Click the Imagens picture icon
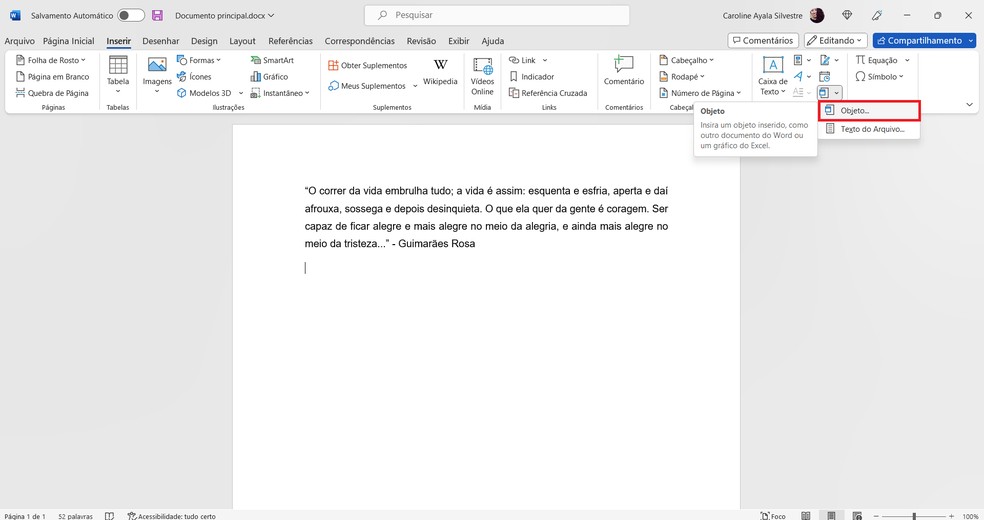The width and height of the screenshot is (984, 520). [x=157, y=65]
